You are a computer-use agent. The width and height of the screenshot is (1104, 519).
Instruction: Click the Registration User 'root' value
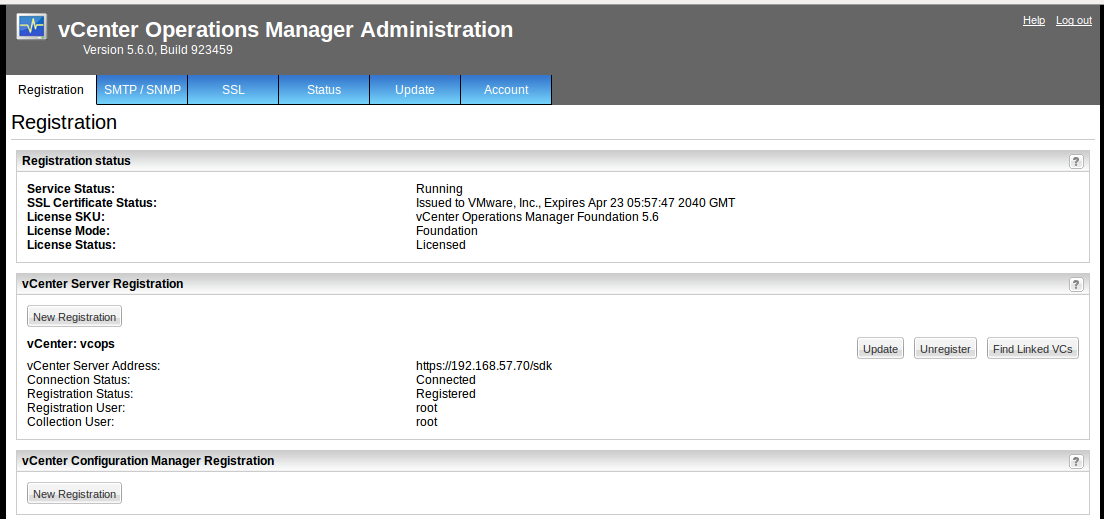[427, 408]
